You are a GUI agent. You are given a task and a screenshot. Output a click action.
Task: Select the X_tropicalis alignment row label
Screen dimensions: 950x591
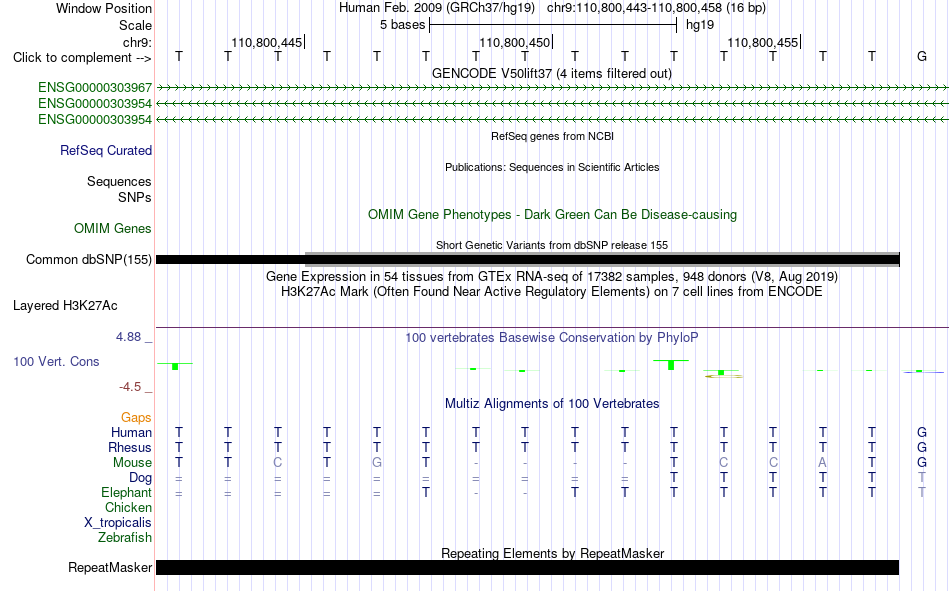(x=118, y=523)
